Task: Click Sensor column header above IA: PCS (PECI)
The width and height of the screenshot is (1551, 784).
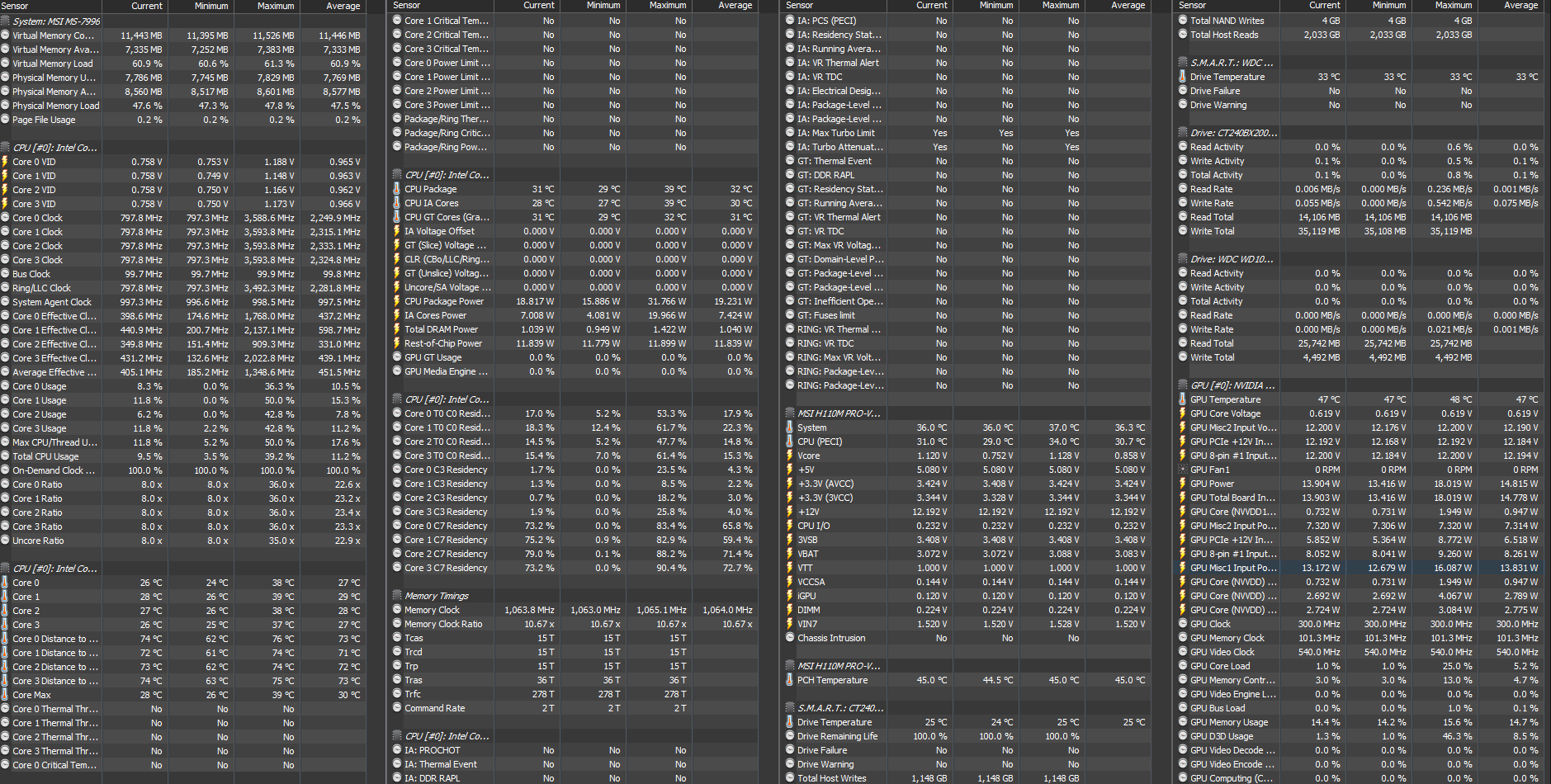Action: tap(835, 6)
